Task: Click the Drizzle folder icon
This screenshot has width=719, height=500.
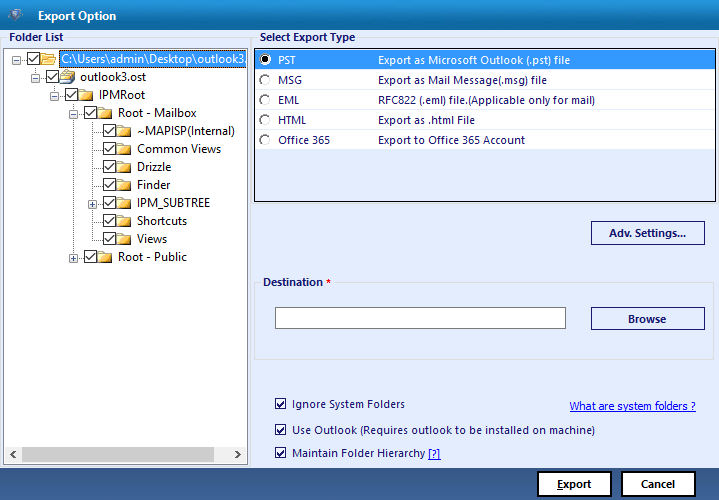Action: click(x=124, y=167)
